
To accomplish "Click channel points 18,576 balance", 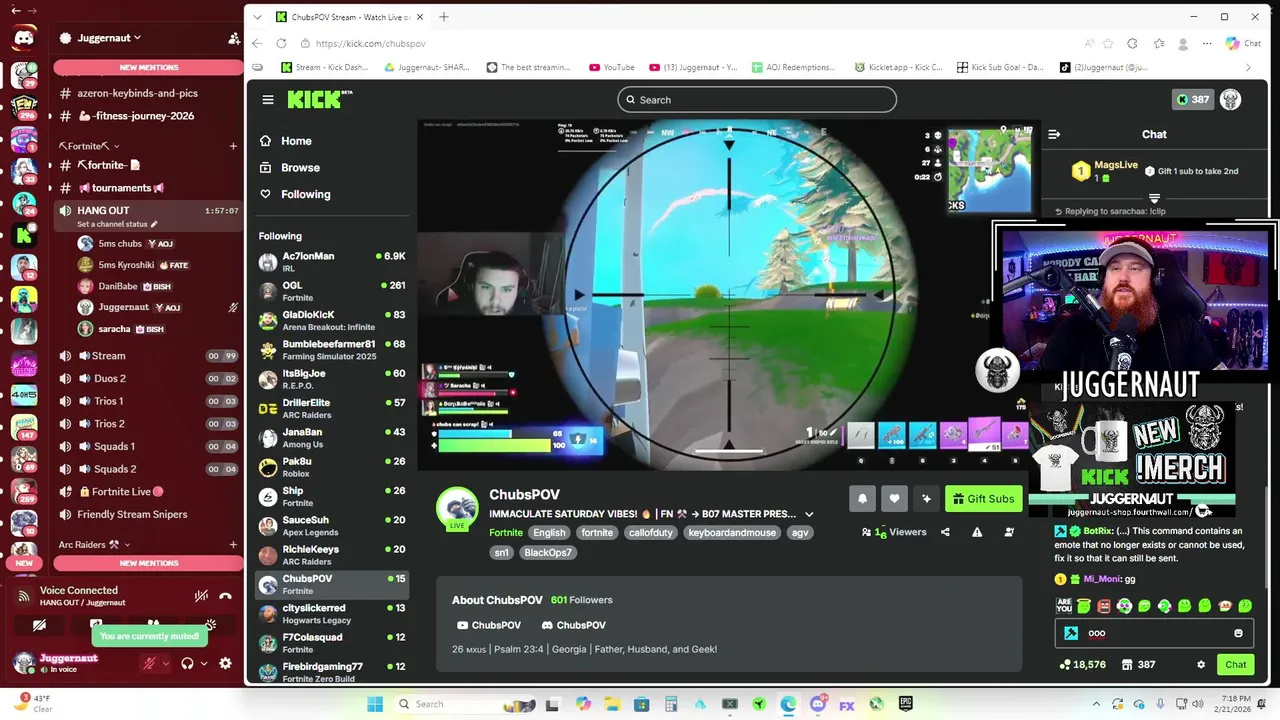I will (1083, 664).
